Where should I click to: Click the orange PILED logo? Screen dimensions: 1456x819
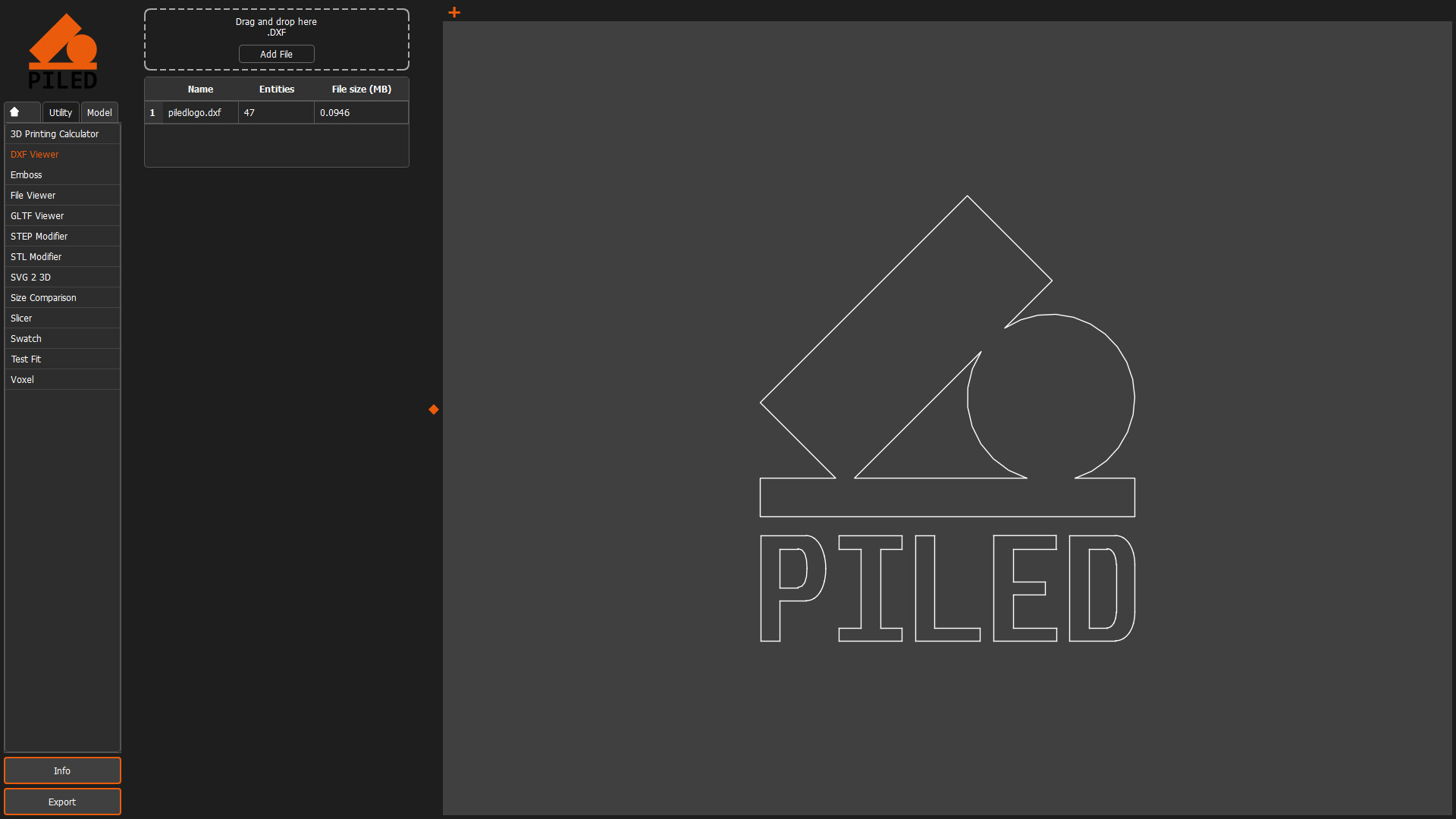tap(63, 49)
